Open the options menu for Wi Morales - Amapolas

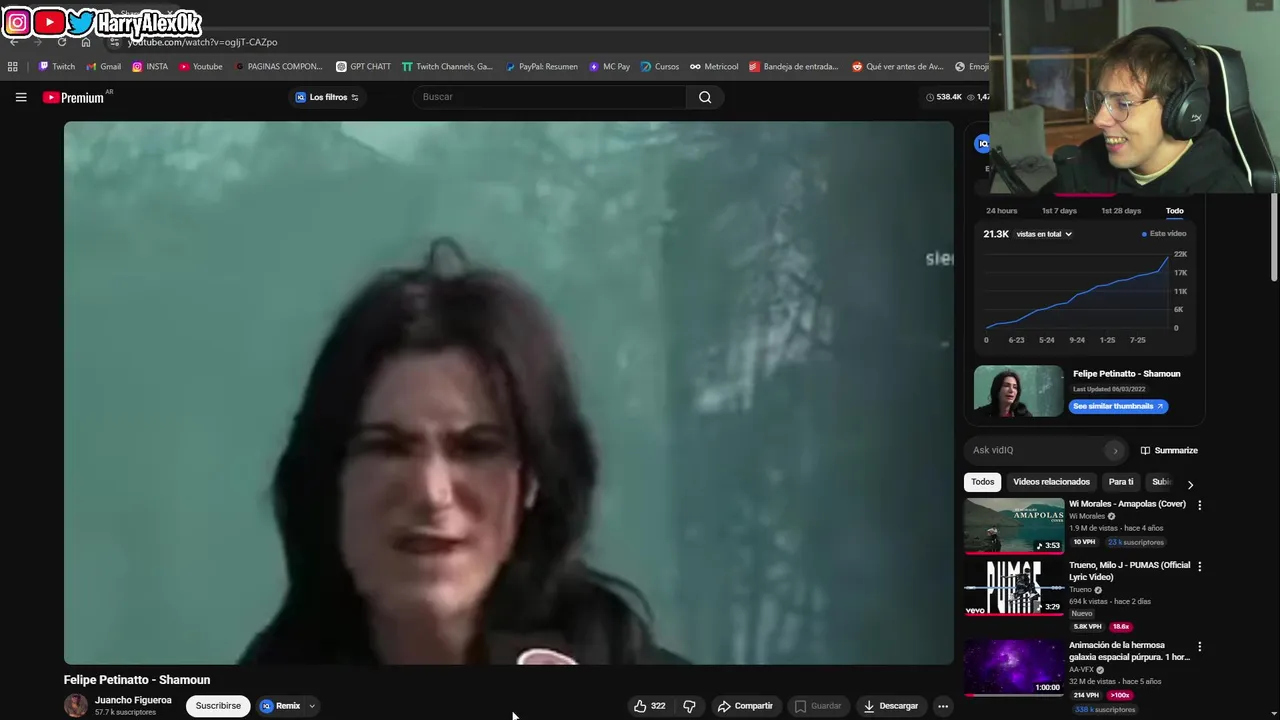(1199, 505)
